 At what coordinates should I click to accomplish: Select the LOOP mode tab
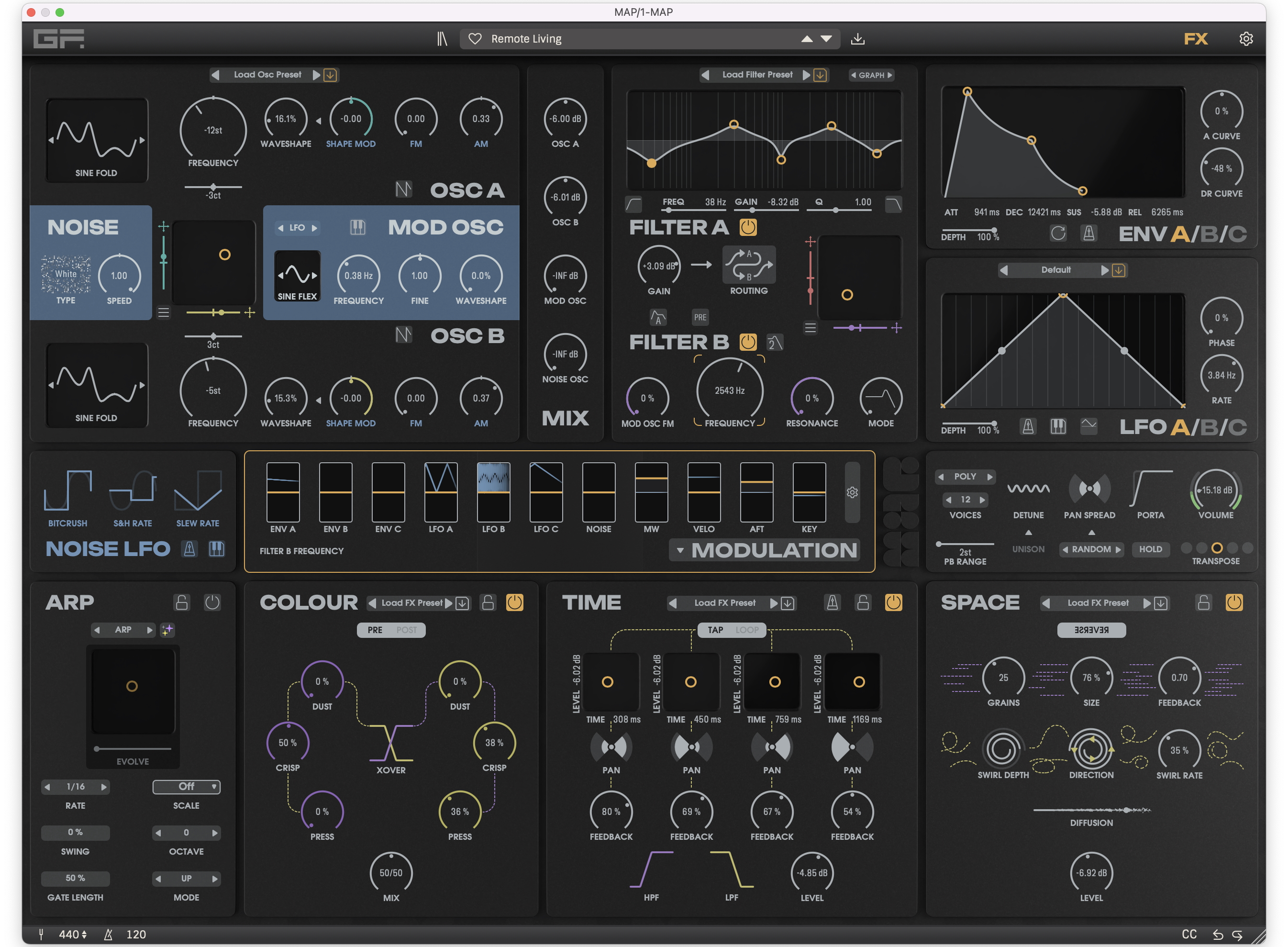(x=747, y=630)
